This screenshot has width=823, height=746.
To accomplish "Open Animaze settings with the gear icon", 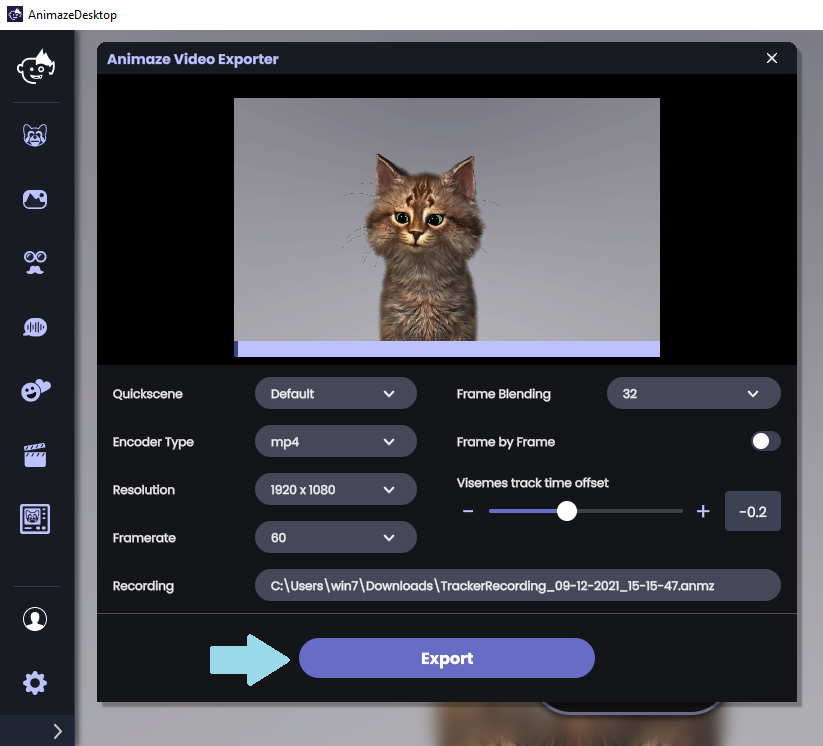I will [35, 683].
